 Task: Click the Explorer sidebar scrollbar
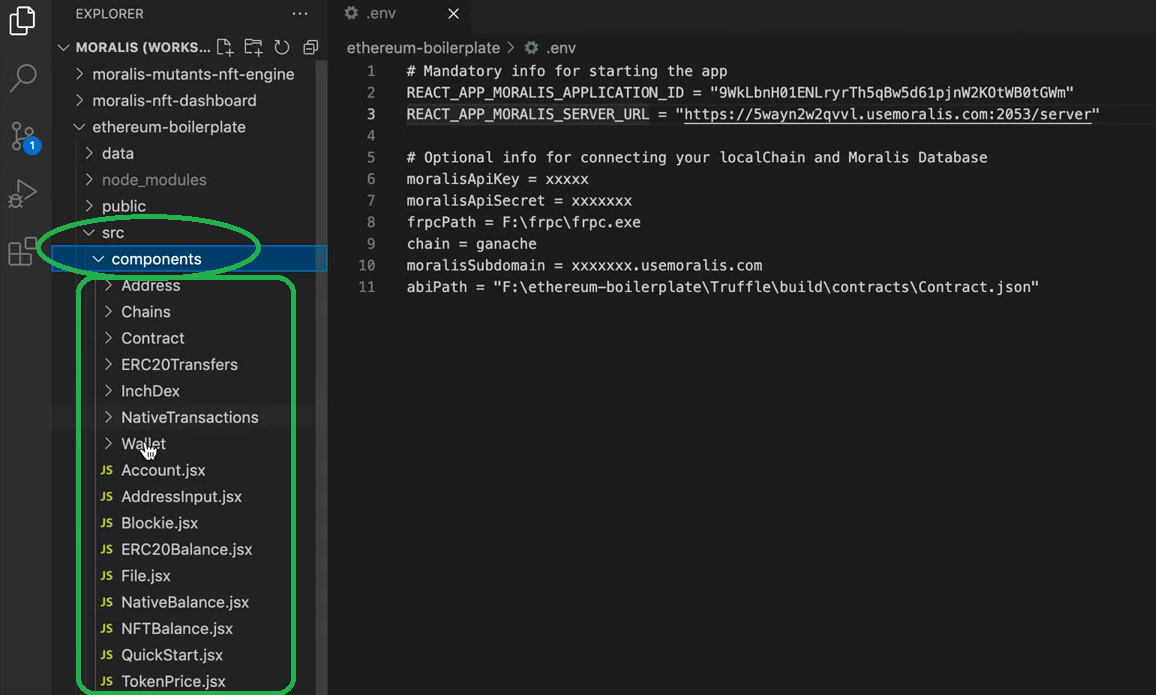321,377
